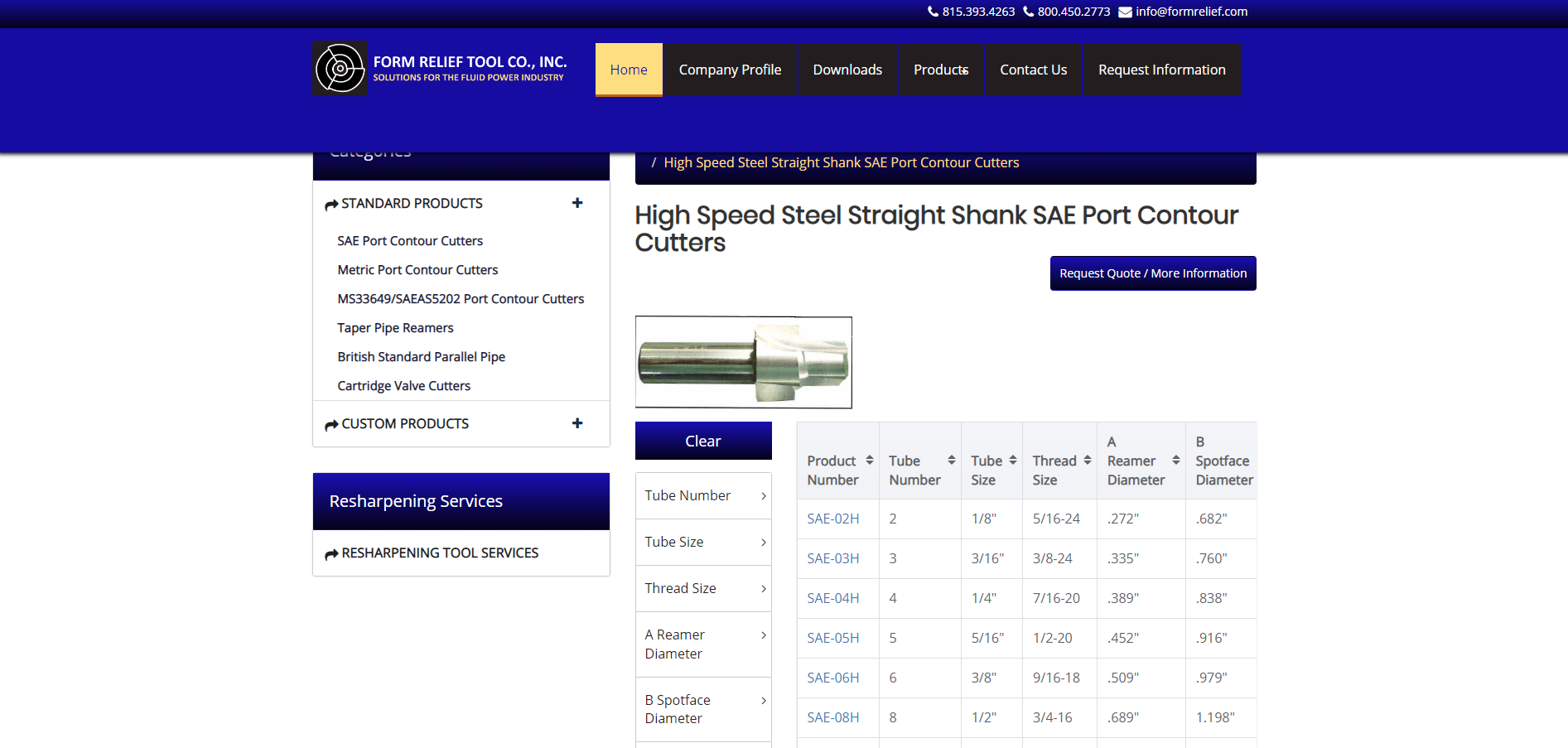Click the arrow icon beside CUSTOM PRODUCTS
The height and width of the screenshot is (748, 1568).
330,423
